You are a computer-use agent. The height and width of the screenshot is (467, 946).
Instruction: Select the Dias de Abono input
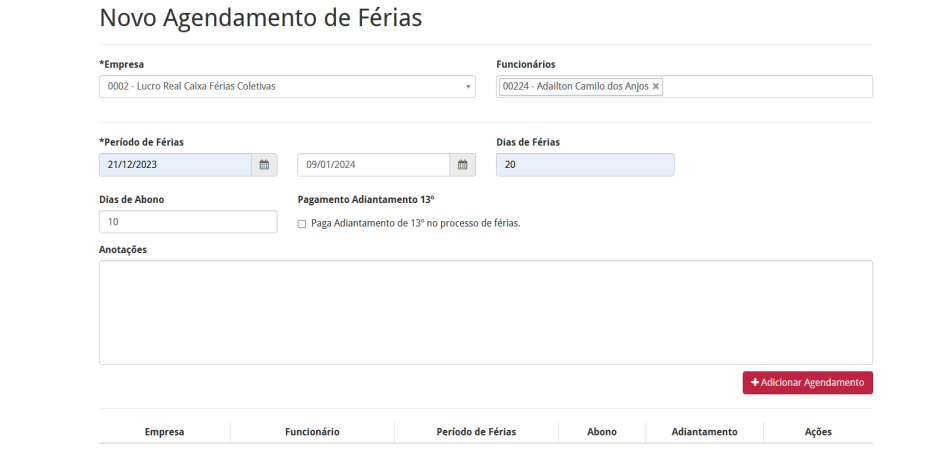point(188,221)
